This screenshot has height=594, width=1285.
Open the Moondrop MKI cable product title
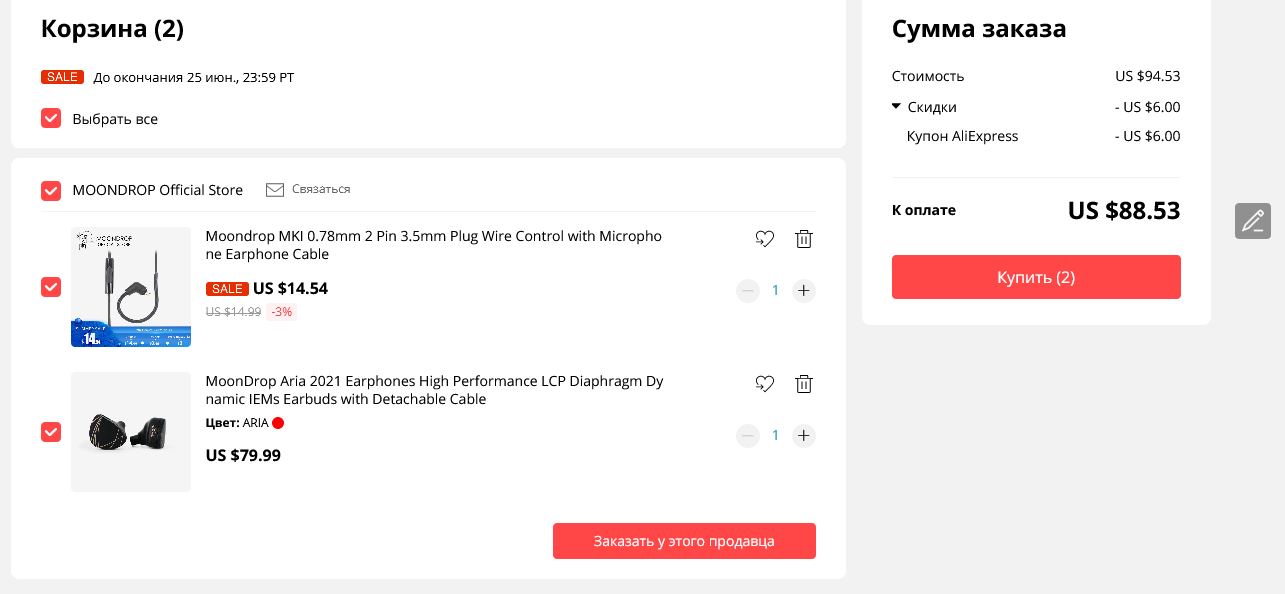point(433,246)
